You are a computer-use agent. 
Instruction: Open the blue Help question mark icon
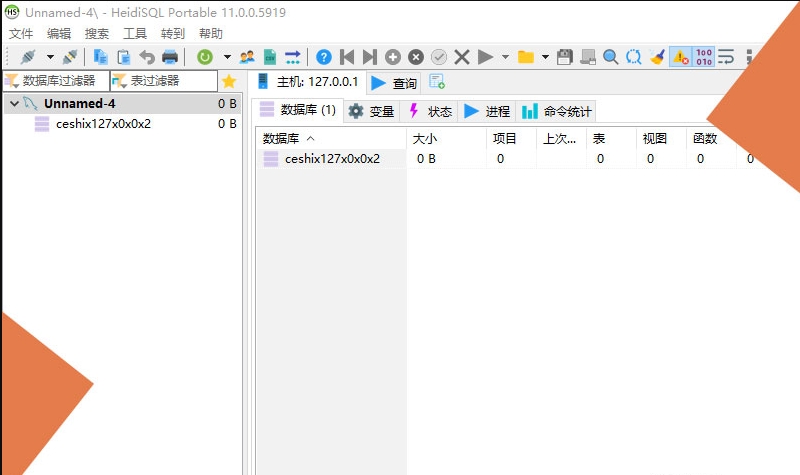pos(323,57)
